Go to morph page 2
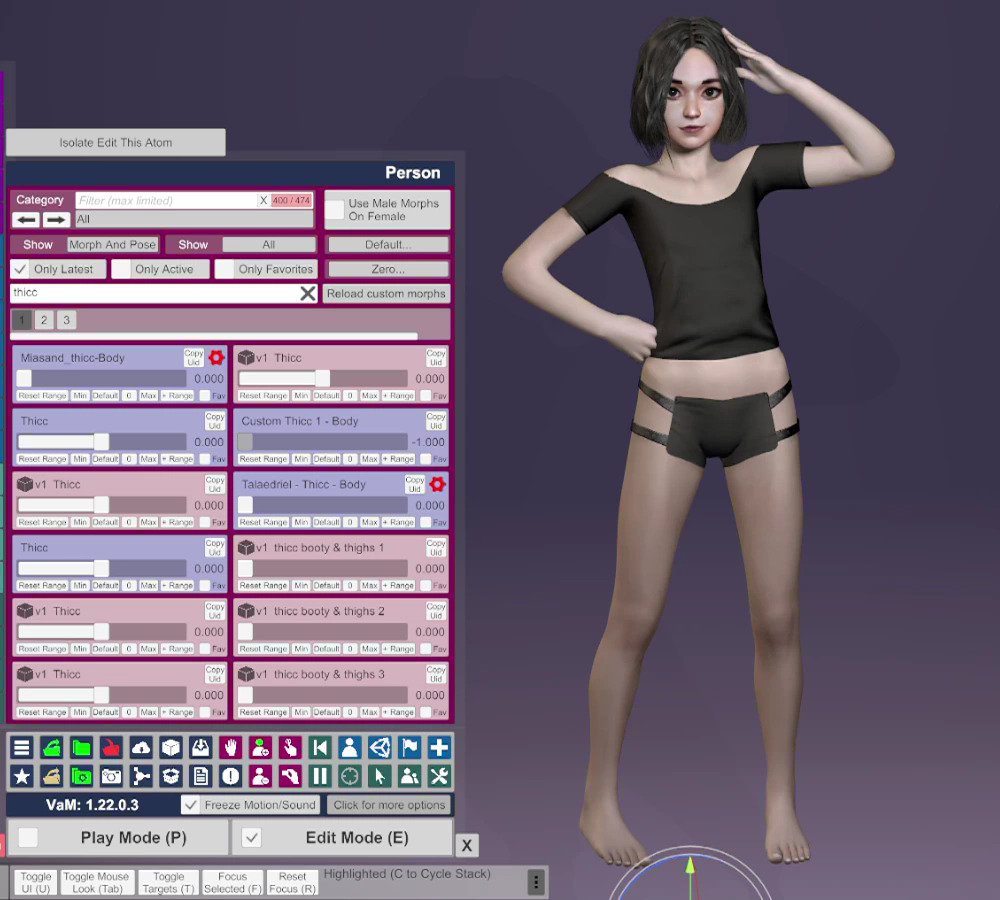Screen dimensions: 1000x900 (44, 320)
